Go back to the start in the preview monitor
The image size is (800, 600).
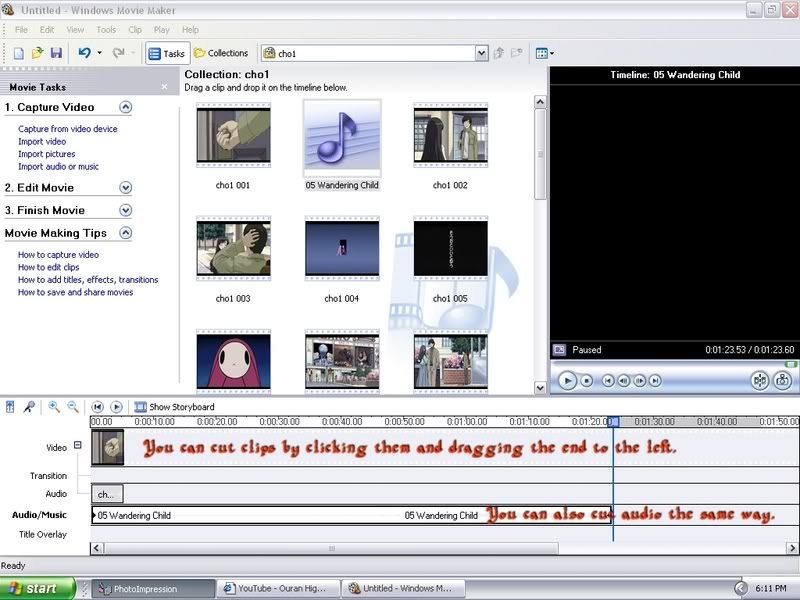coord(608,381)
